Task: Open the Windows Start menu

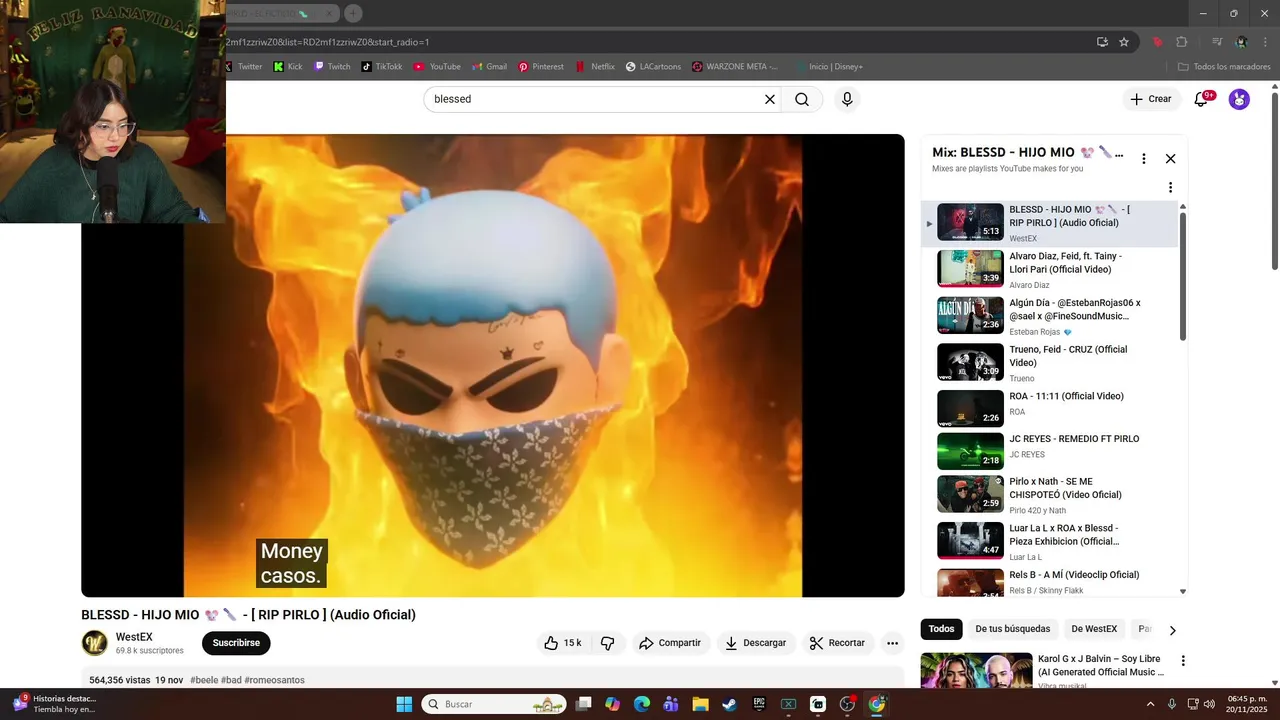Action: tap(404, 704)
